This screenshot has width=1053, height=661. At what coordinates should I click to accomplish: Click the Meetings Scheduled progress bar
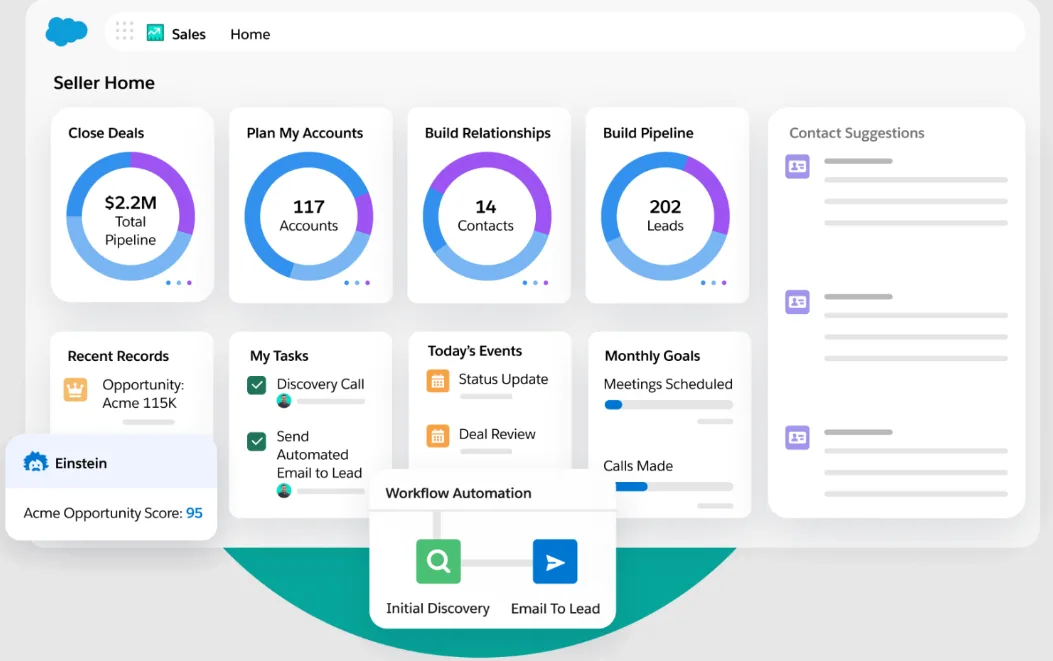point(668,404)
